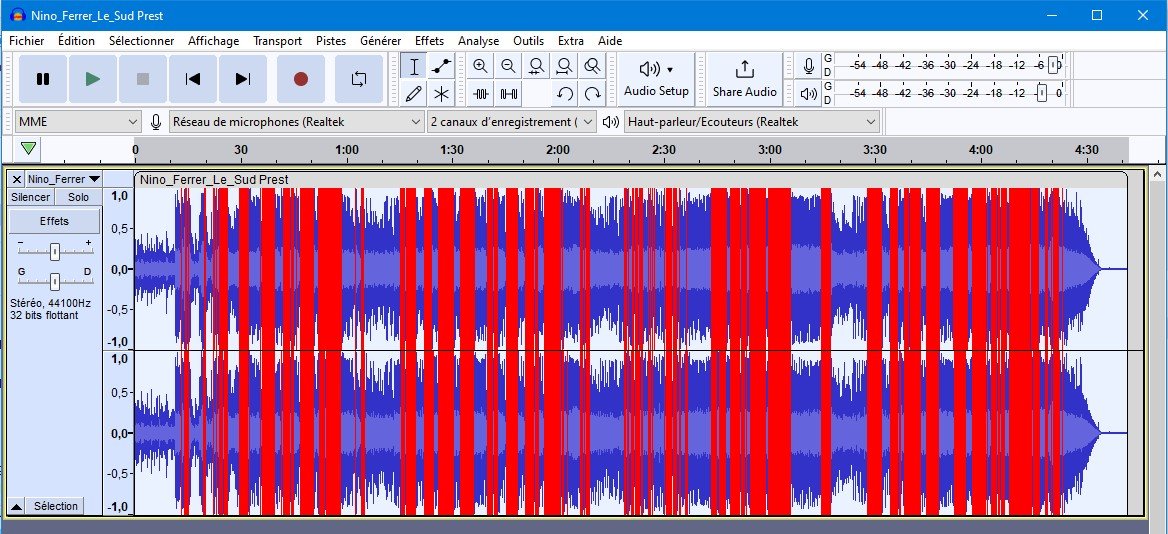Skip to end of track

pyautogui.click(x=243, y=79)
